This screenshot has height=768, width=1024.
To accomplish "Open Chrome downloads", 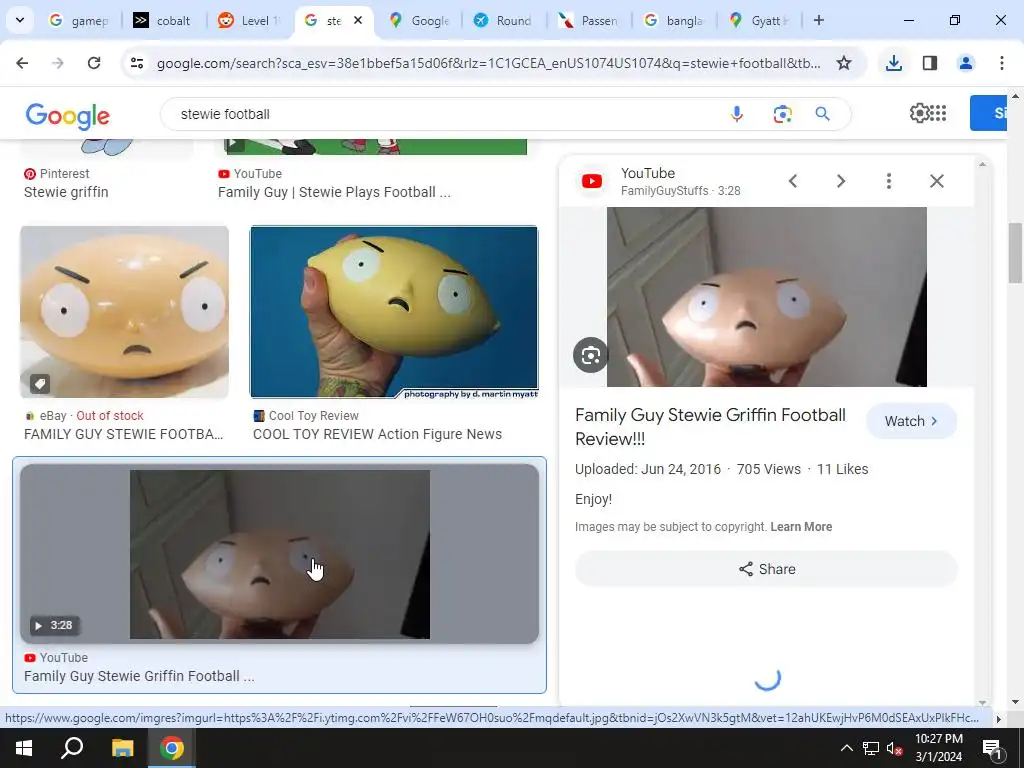I will point(893,63).
